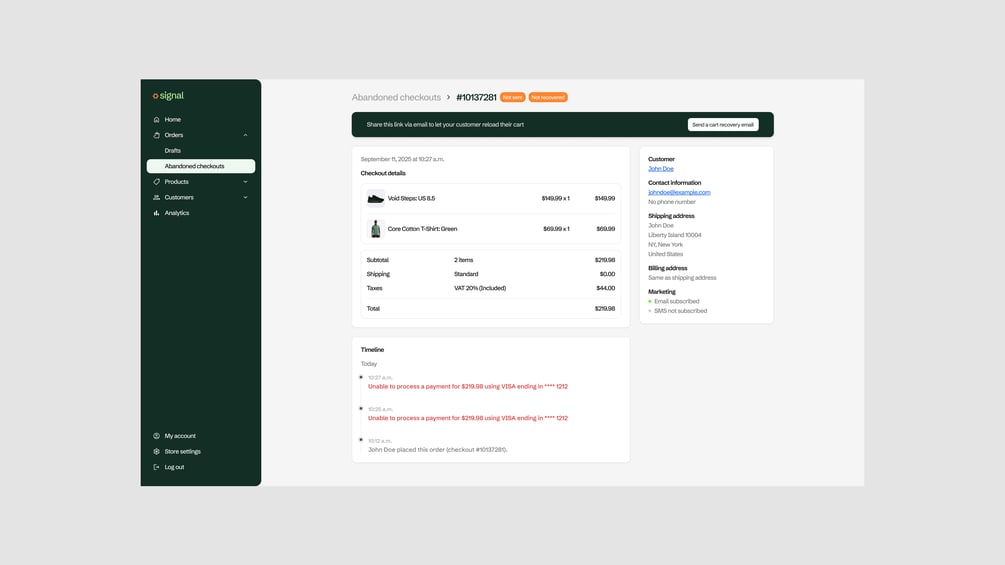Click 'Email subscribed' marketing status
Viewport: 1005px width, 565px height.
click(677, 301)
